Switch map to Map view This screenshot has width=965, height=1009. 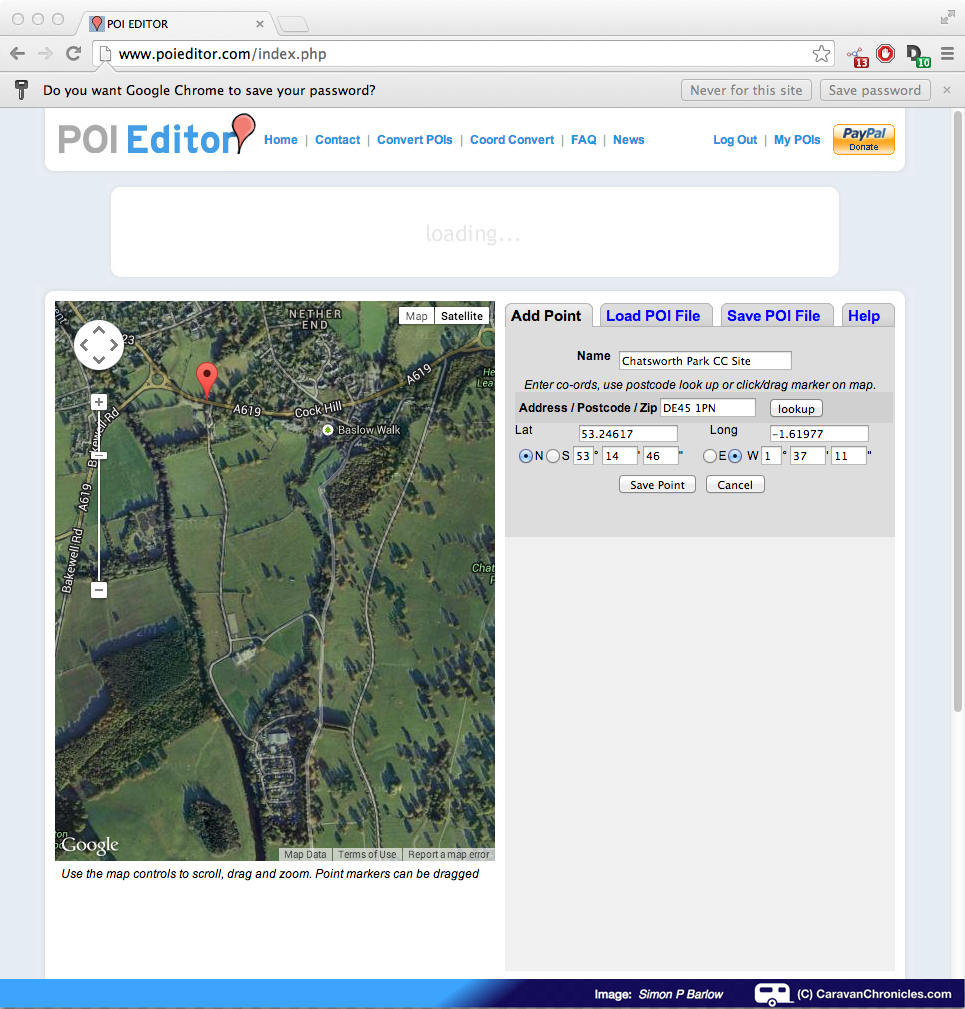(x=417, y=316)
